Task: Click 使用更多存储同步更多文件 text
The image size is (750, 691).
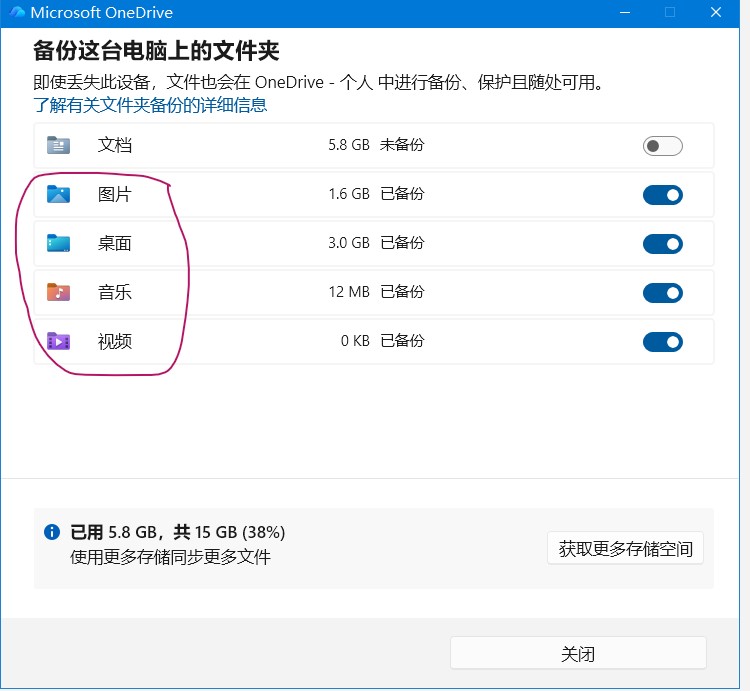Action: (170, 557)
